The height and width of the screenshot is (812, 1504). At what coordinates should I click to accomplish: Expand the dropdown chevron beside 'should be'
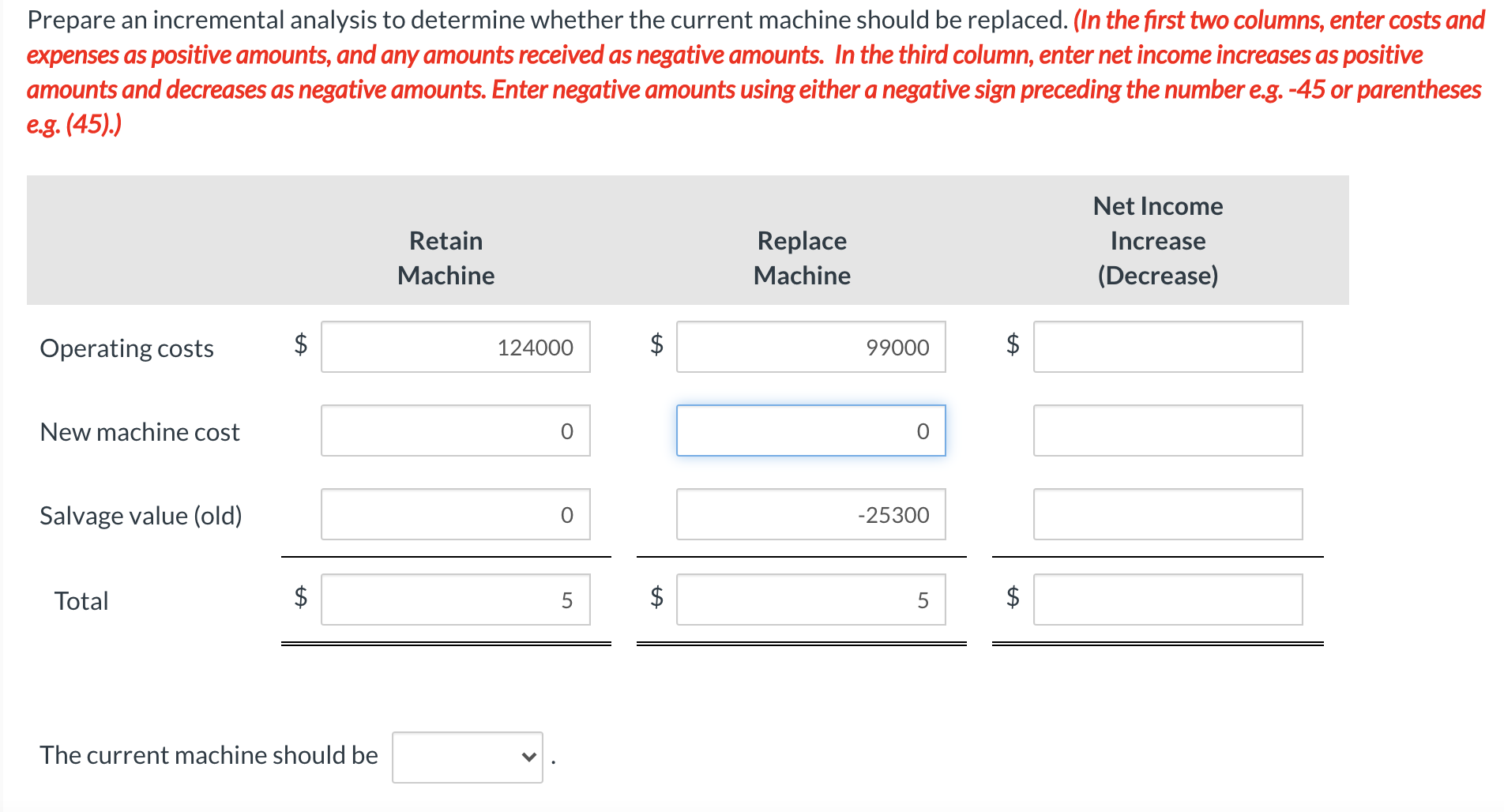pos(528,755)
